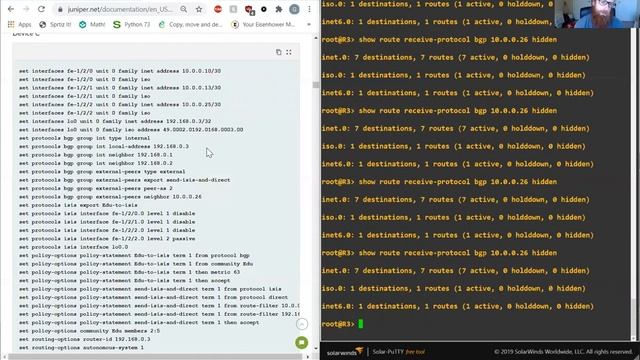Open the Math! bookmark
The width and height of the screenshot is (640, 360).
pos(92,24)
